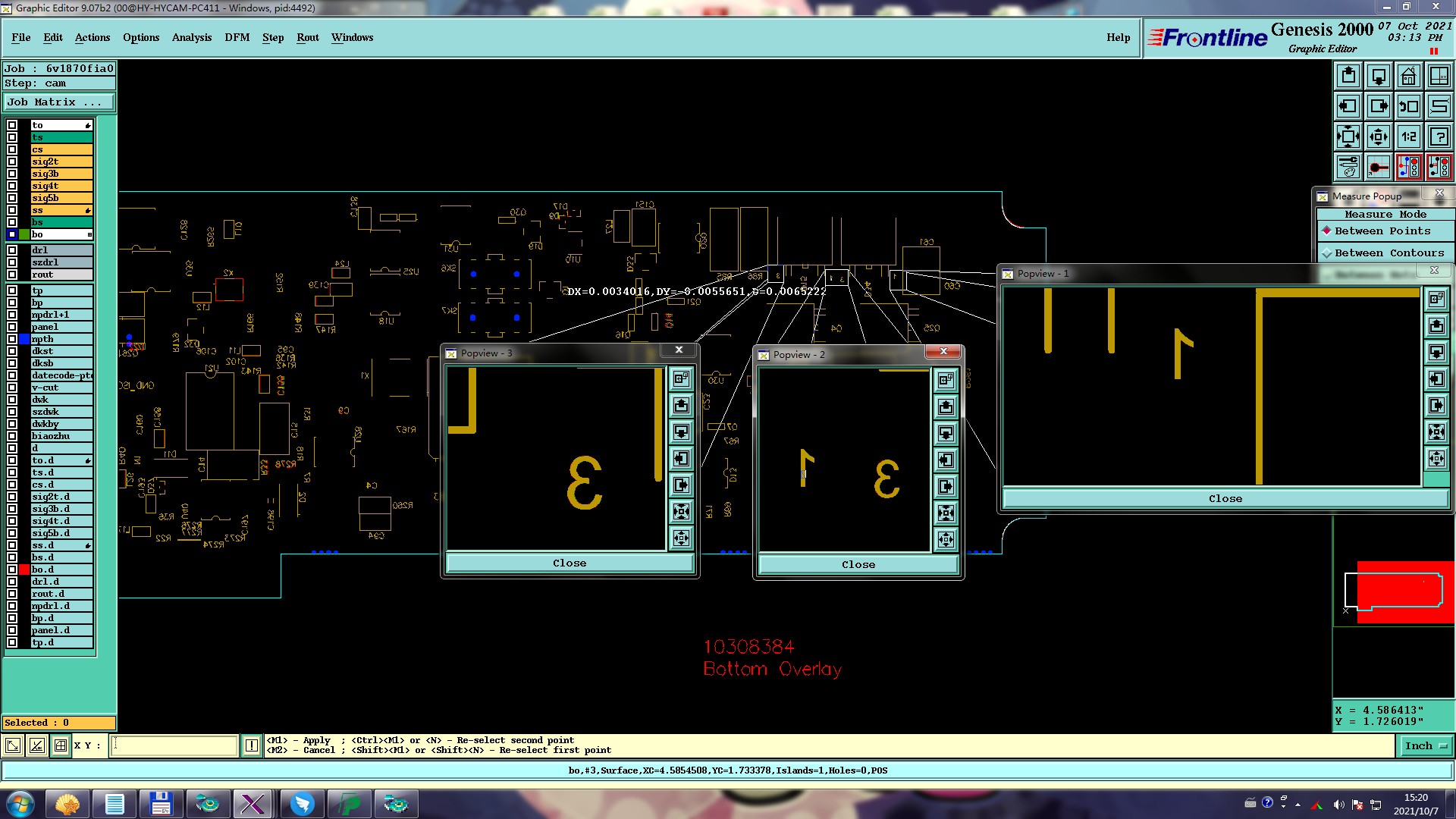Image resolution: width=1456 pixels, height=819 pixels.
Task: Open the Job Matrix button
Action: (58, 102)
